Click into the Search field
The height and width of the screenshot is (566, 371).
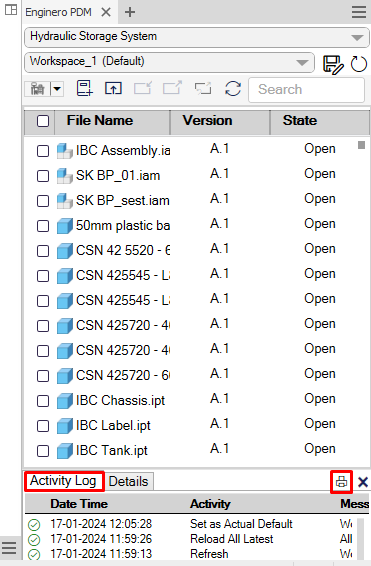[x=307, y=90]
